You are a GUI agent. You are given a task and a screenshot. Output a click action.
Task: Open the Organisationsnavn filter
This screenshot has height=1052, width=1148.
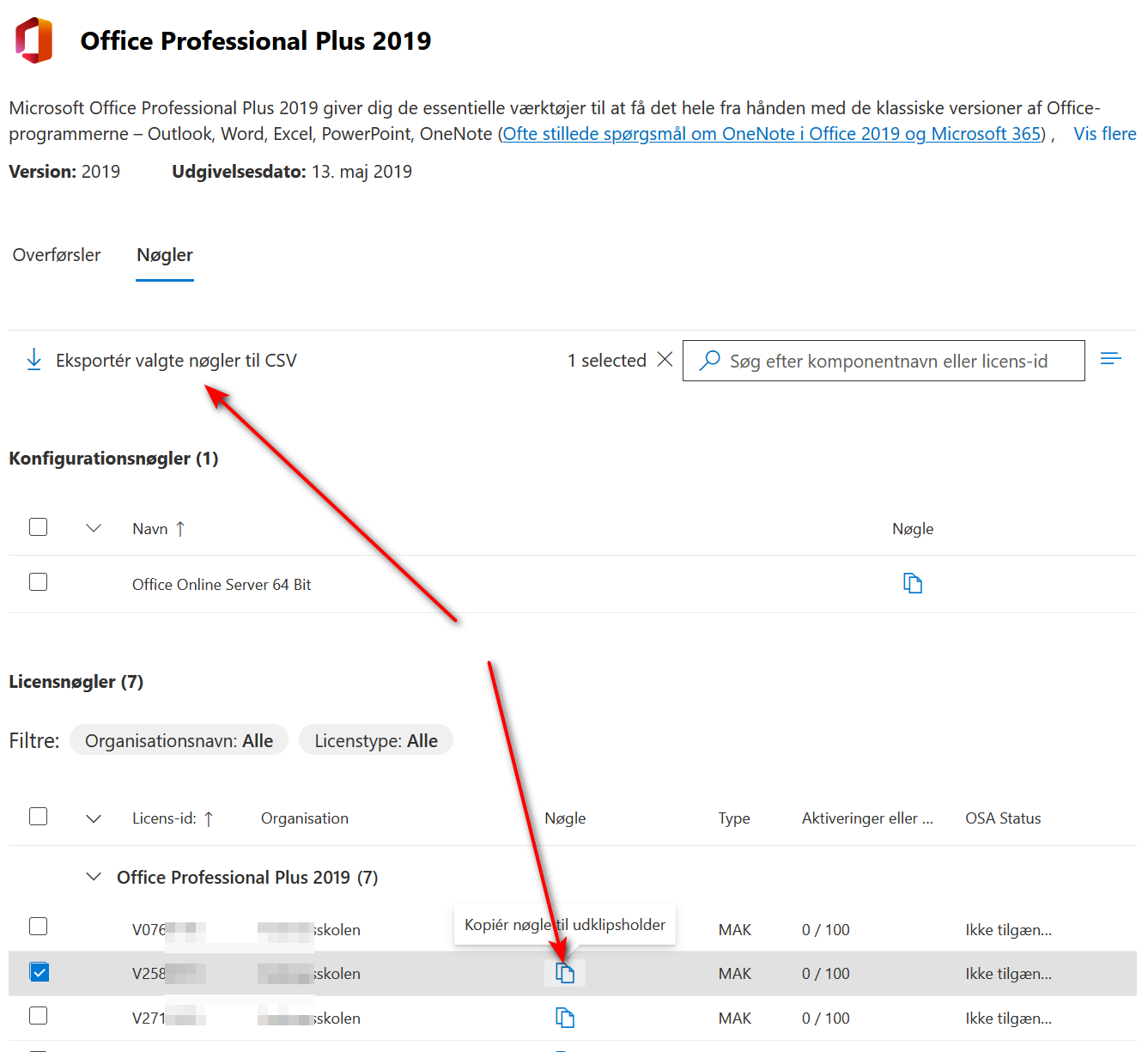point(179,740)
